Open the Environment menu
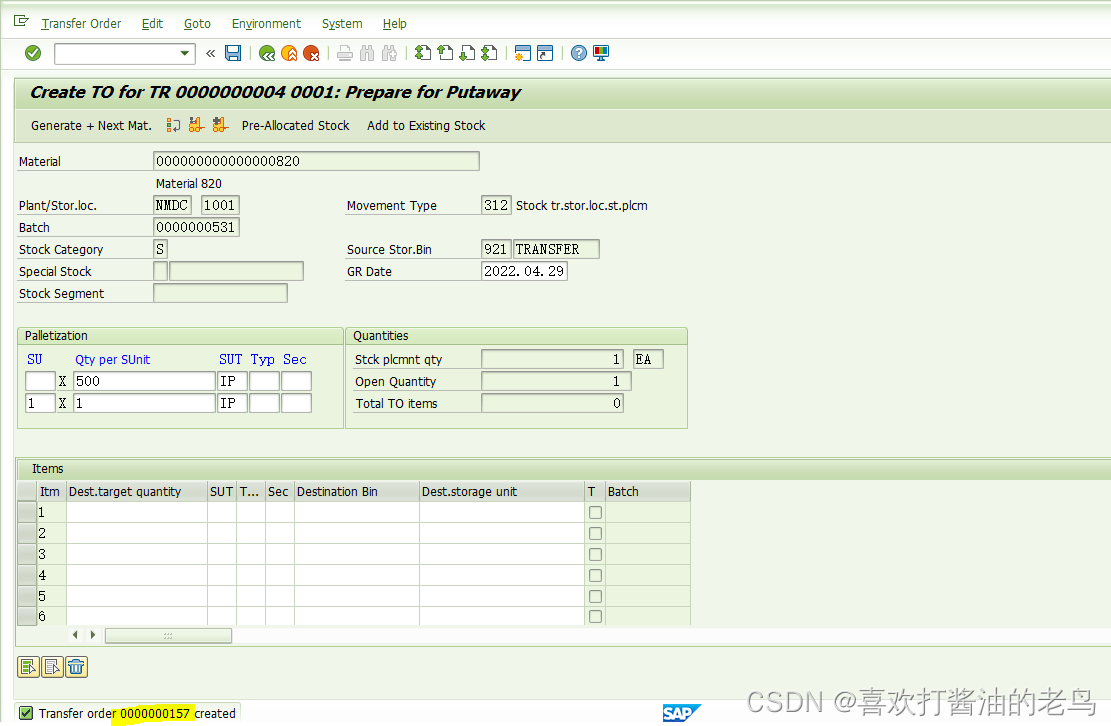 click(266, 23)
